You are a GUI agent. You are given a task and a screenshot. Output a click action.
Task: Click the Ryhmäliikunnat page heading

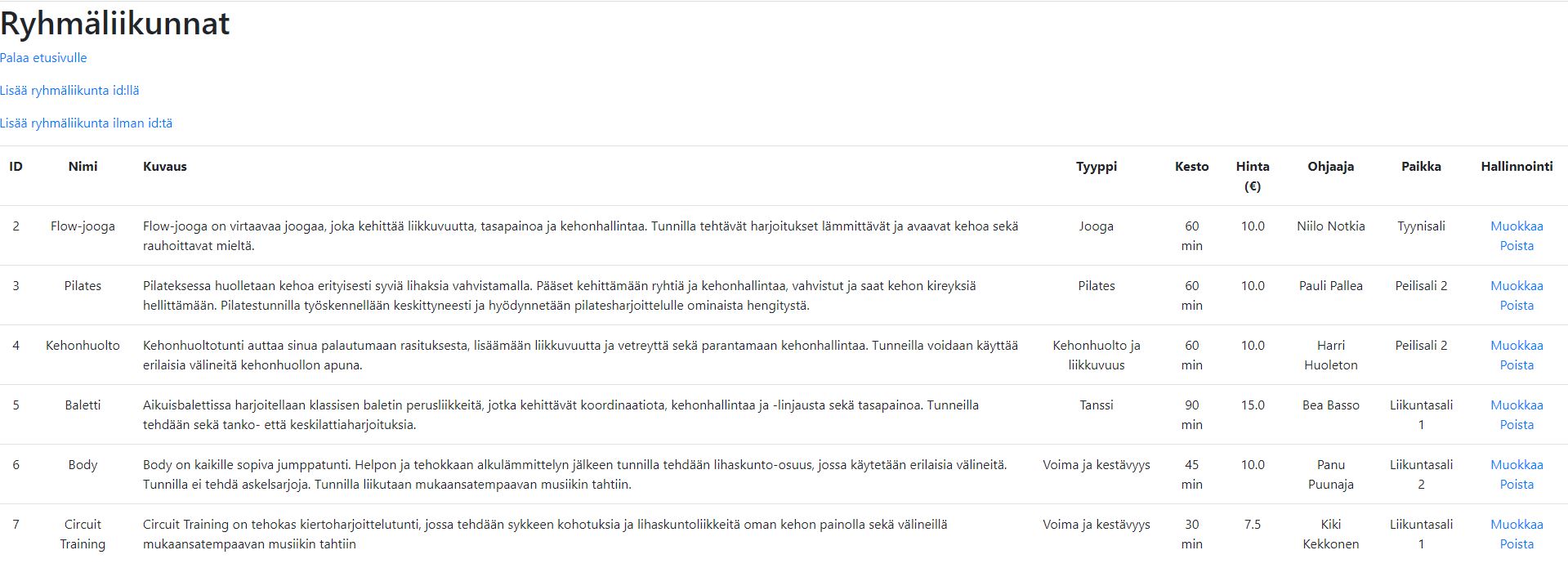coord(115,23)
